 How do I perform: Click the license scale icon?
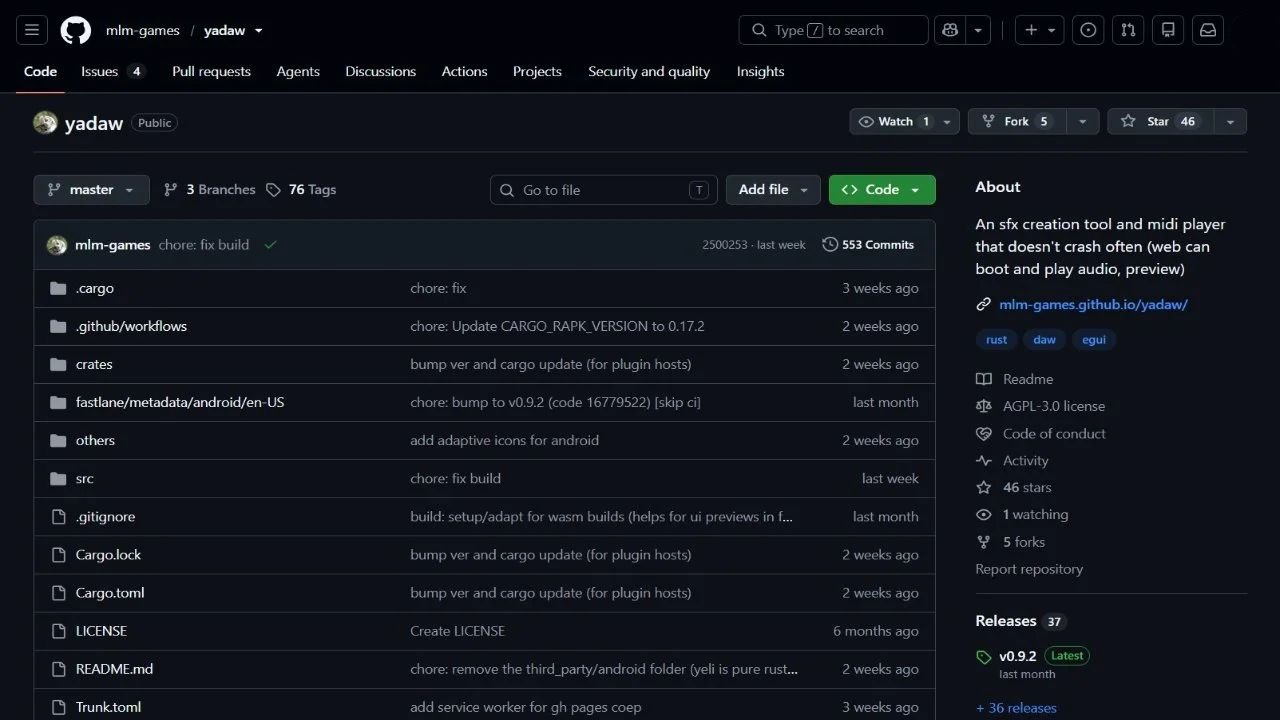(984, 406)
